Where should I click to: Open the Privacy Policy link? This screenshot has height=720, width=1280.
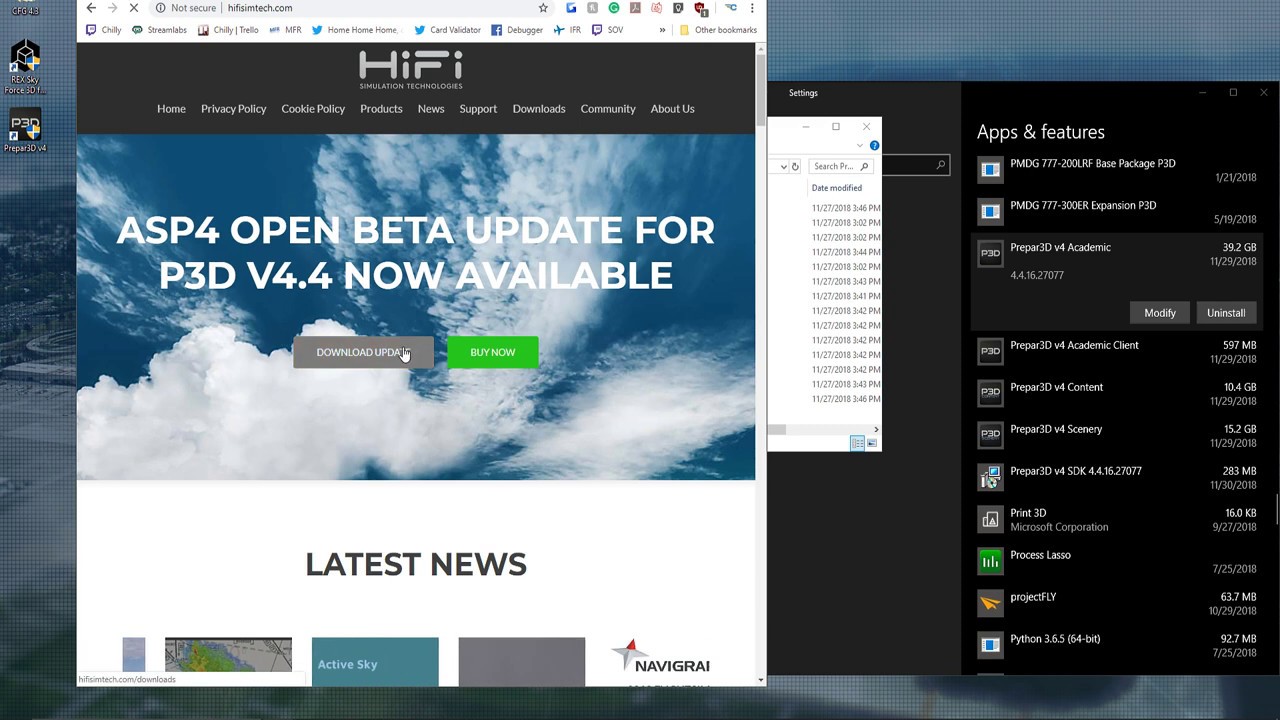coord(233,108)
